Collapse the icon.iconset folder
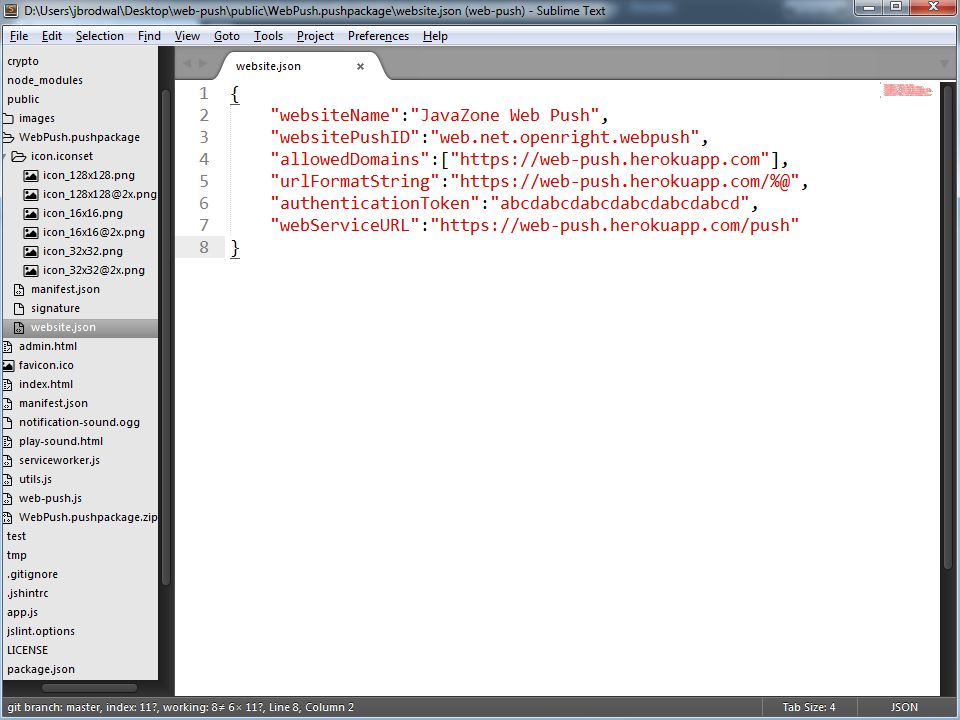 click(x=4, y=156)
